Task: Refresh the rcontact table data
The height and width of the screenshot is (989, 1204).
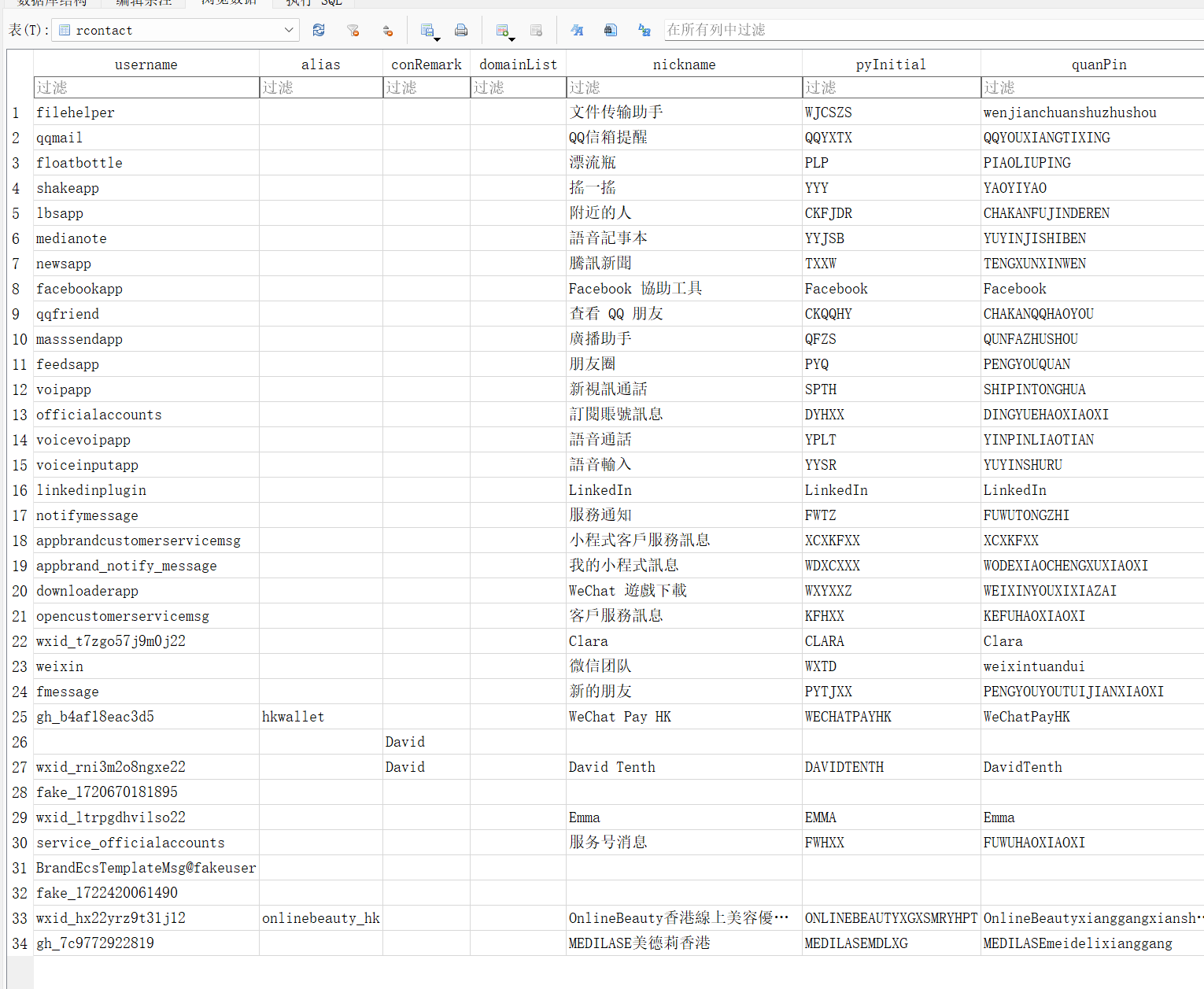Action: pyautogui.click(x=319, y=31)
